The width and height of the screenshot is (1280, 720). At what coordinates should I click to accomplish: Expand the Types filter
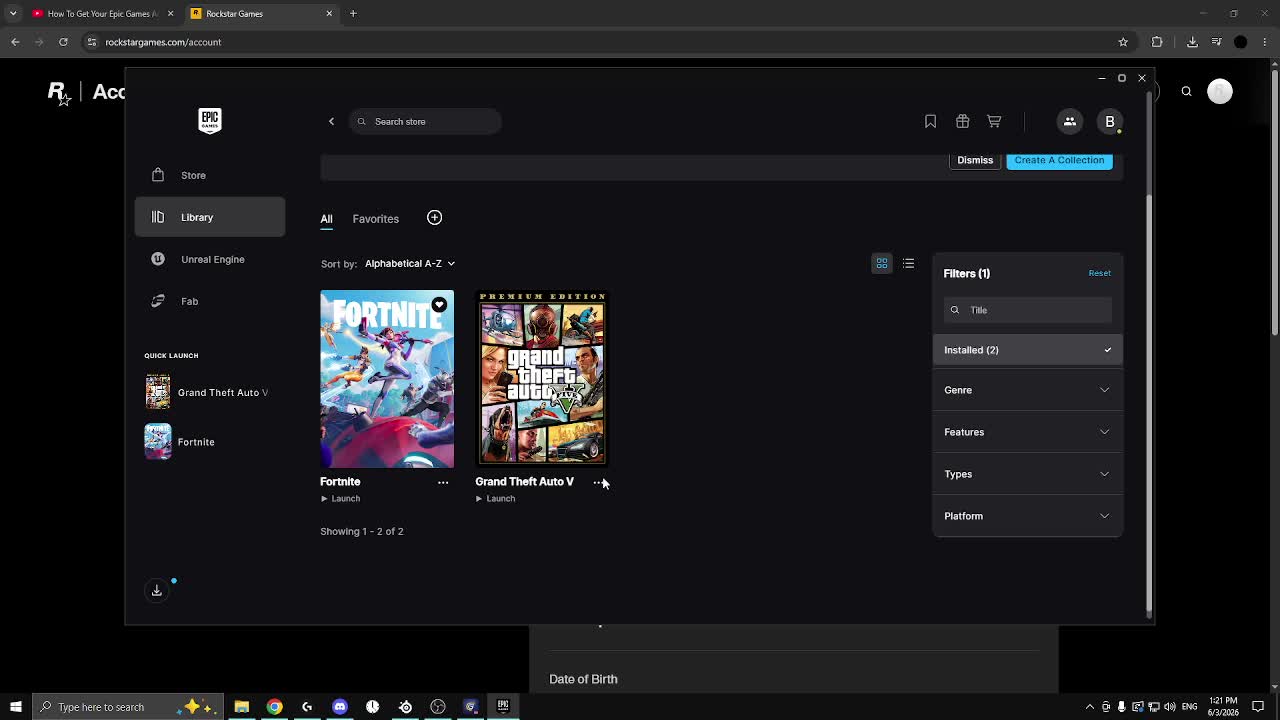pyautogui.click(x=1028, y=474)
